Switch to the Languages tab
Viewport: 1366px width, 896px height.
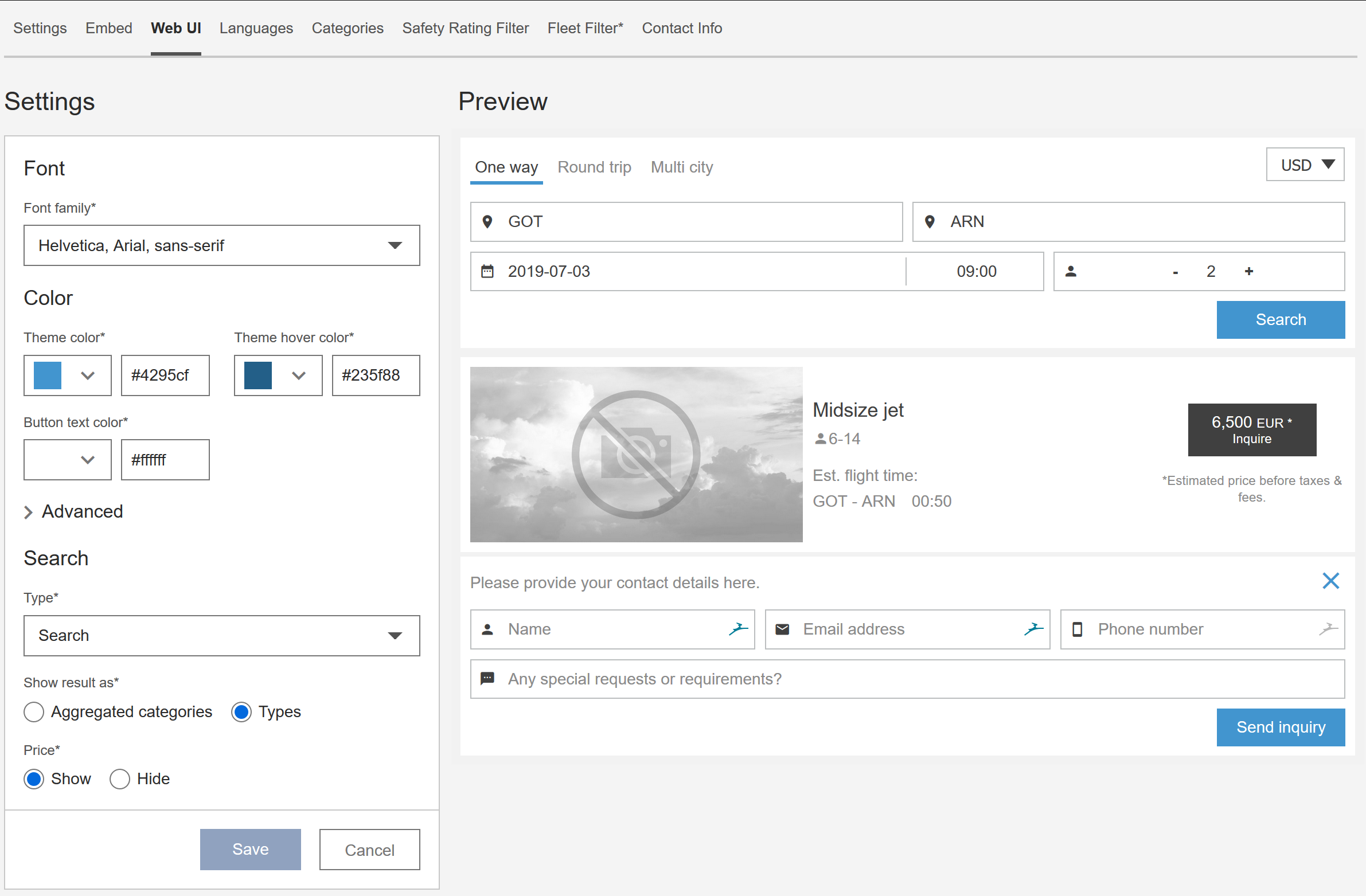256,28
